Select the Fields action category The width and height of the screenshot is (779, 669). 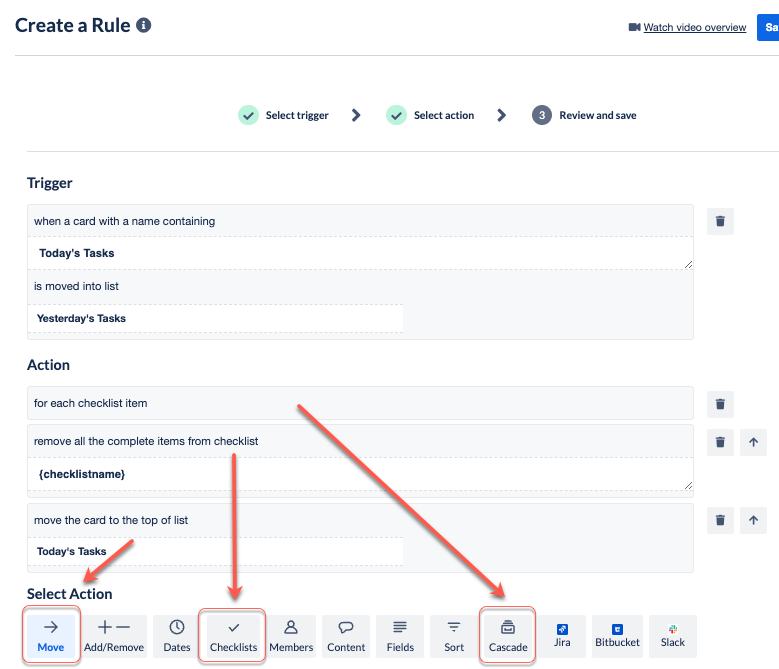[x=400, y=636]
